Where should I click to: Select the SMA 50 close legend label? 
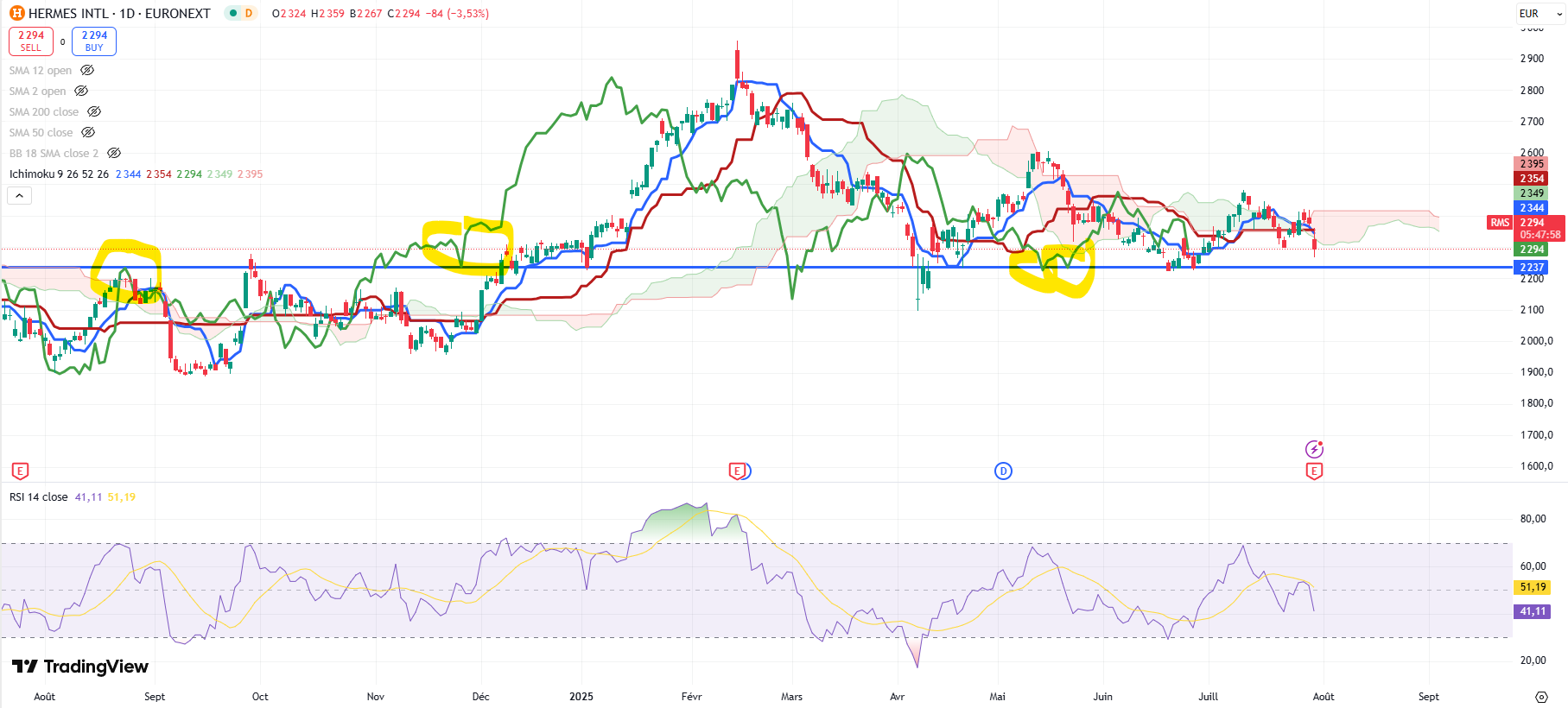coord(41,132)
